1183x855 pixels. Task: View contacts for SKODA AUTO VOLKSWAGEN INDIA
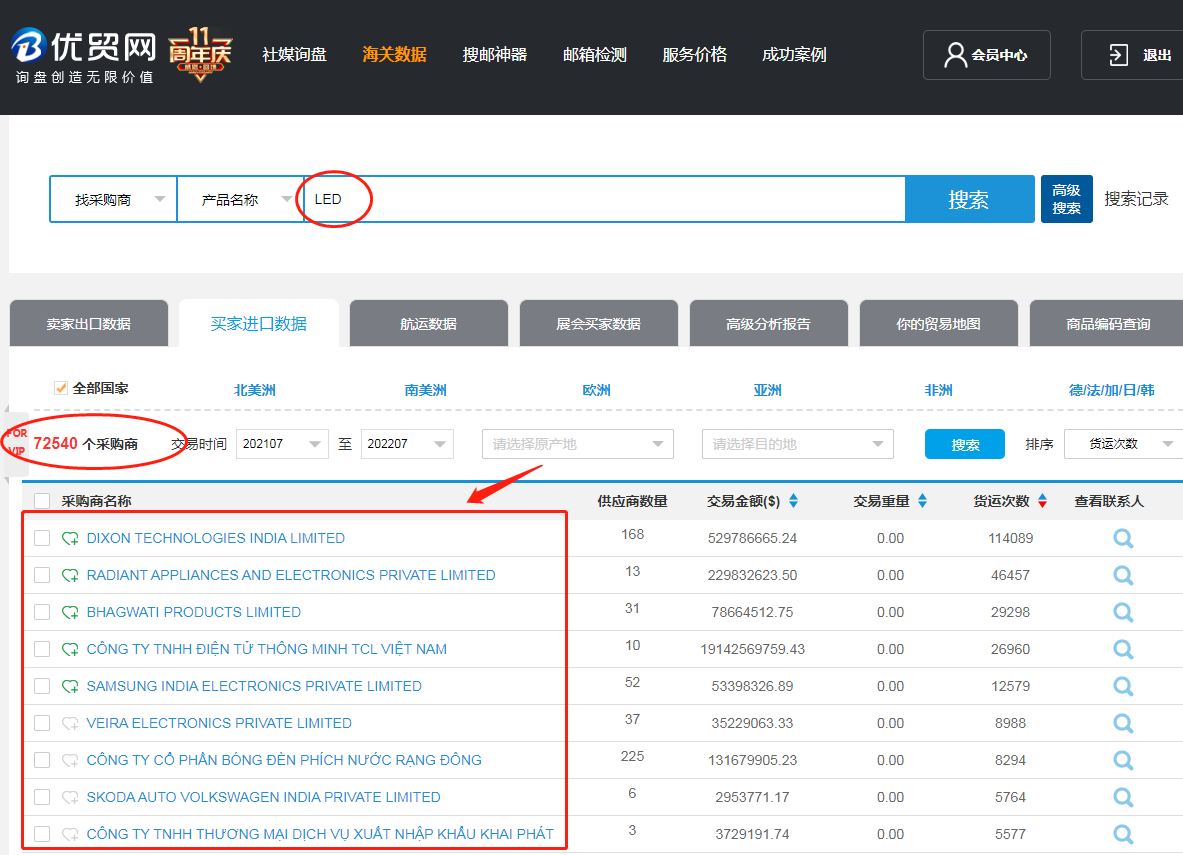(1123, 797)
